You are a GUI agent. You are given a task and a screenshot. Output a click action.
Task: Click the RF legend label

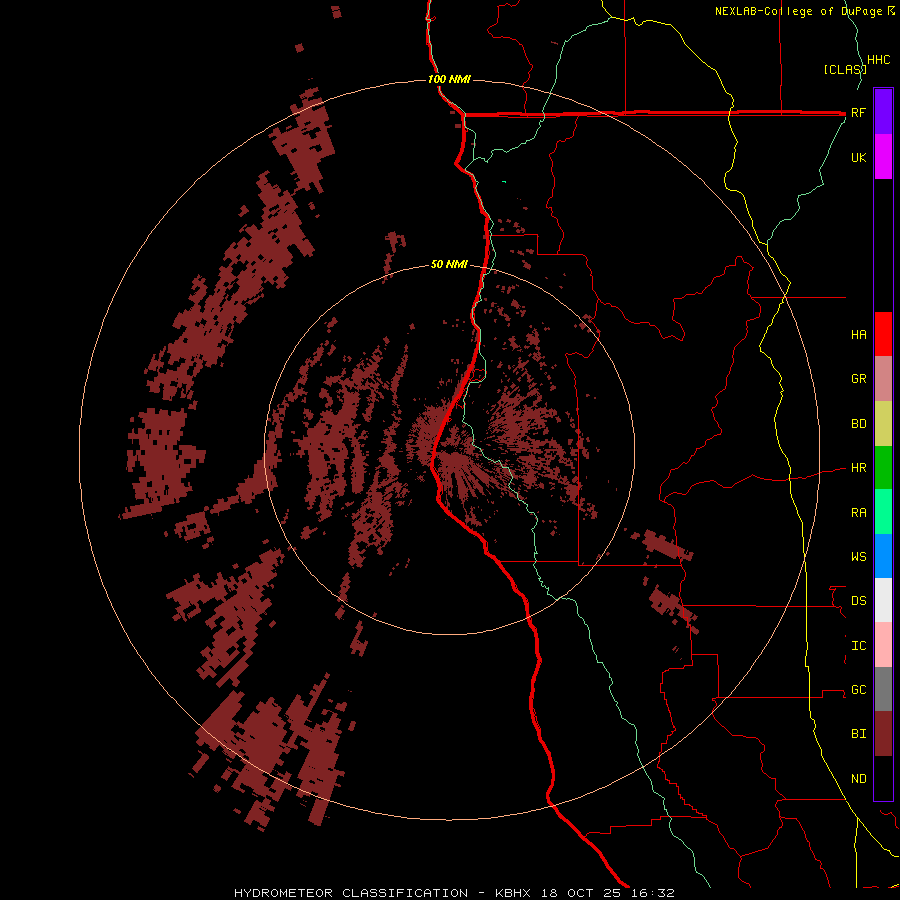pyautogui.click(x=859, y=112)
